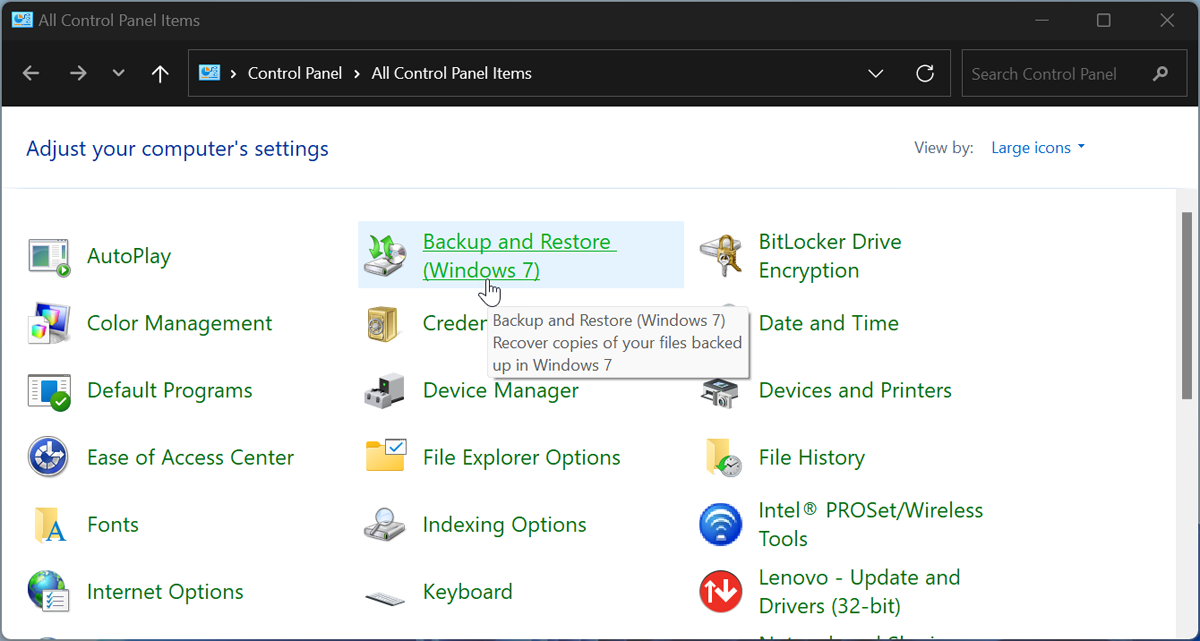Click the Fonts icon
This screenshot has height=641, width=1200.
click(48, 524)
